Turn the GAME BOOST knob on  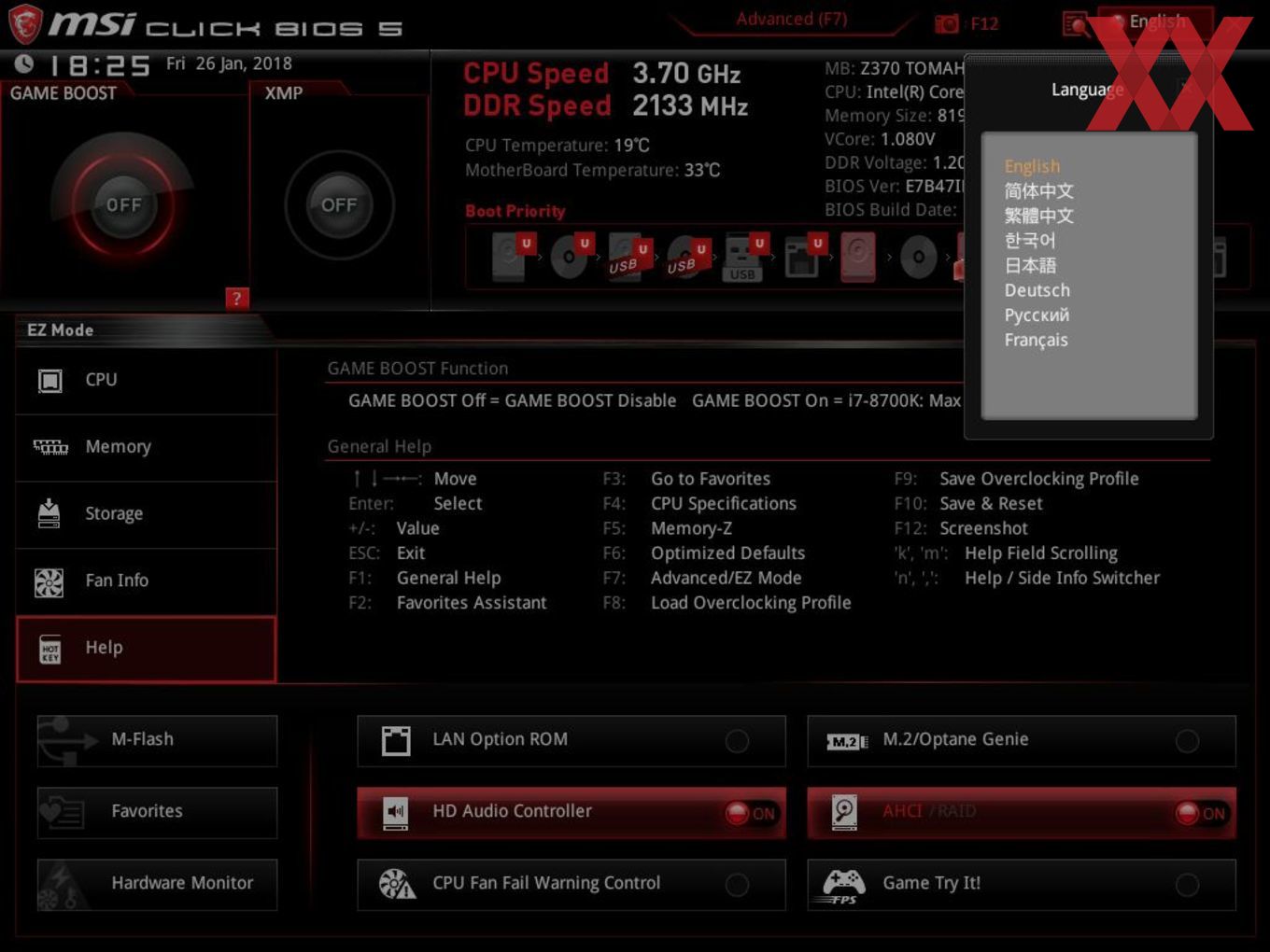(x=123, y=204)
